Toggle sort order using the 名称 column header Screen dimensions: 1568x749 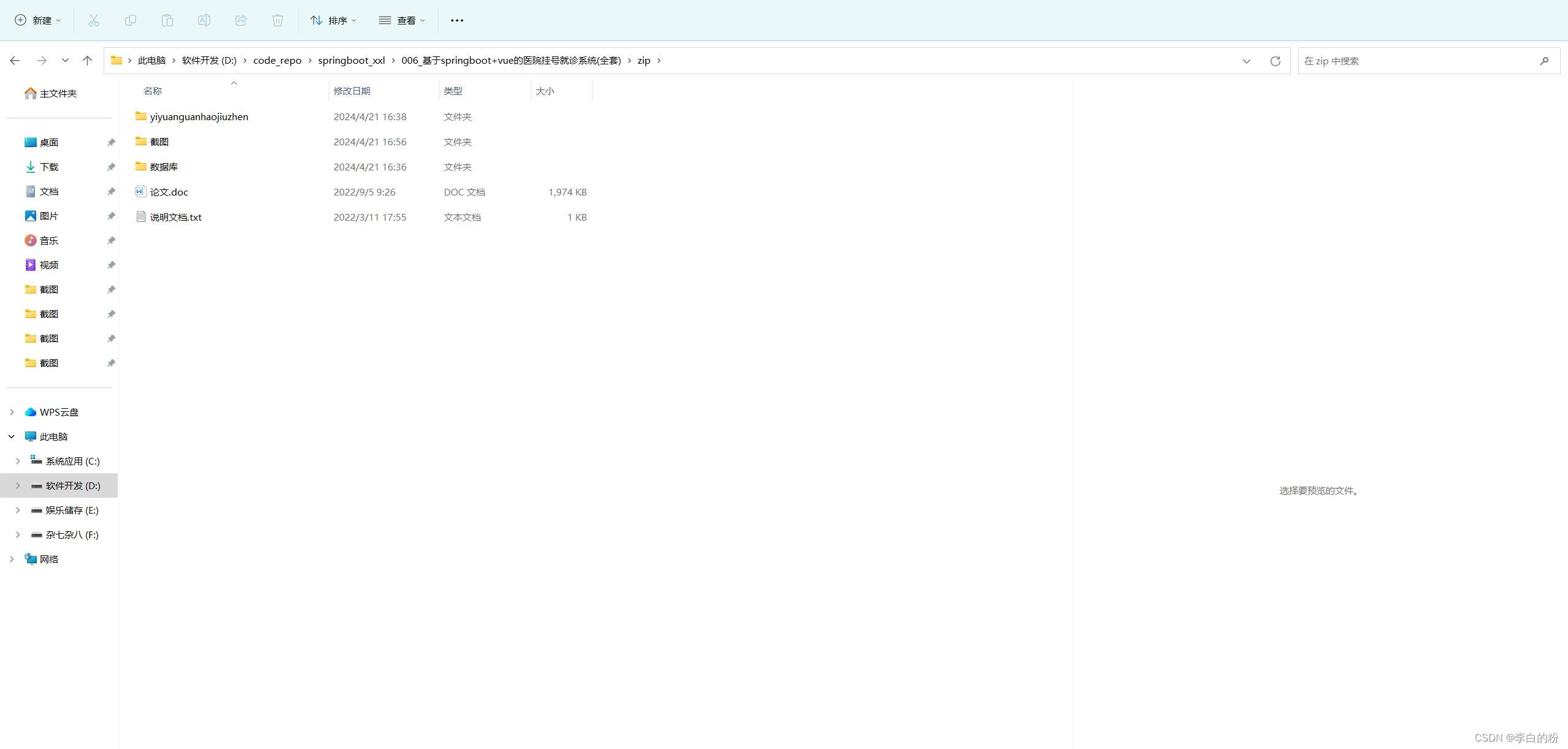coord(151,91)
